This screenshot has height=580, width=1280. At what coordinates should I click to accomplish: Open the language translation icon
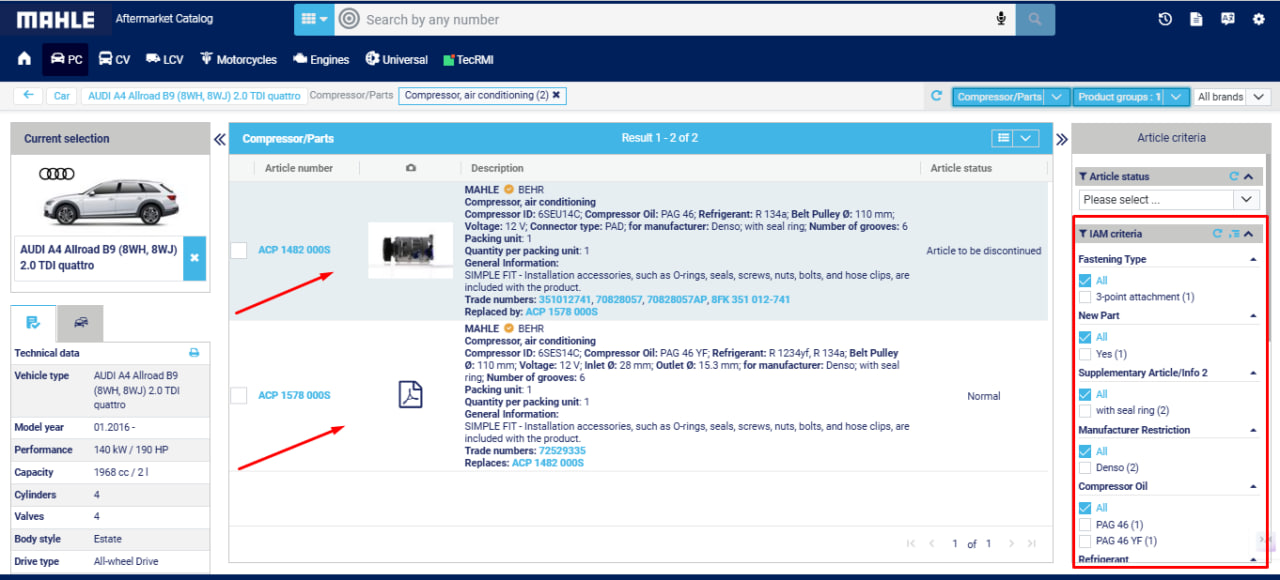coord(1228,19)
